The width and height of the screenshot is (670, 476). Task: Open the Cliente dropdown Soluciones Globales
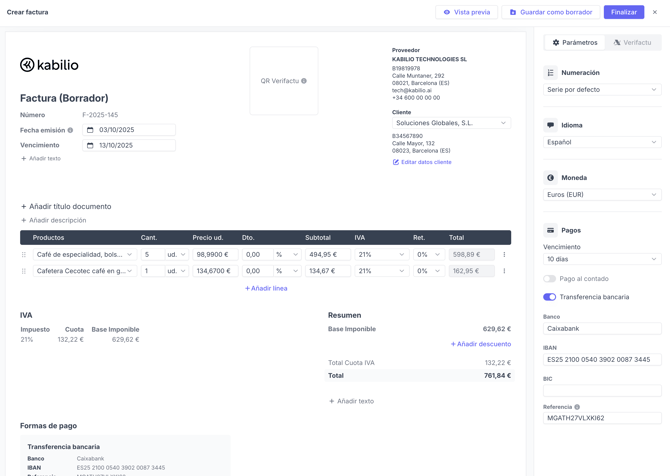[451, 123]
